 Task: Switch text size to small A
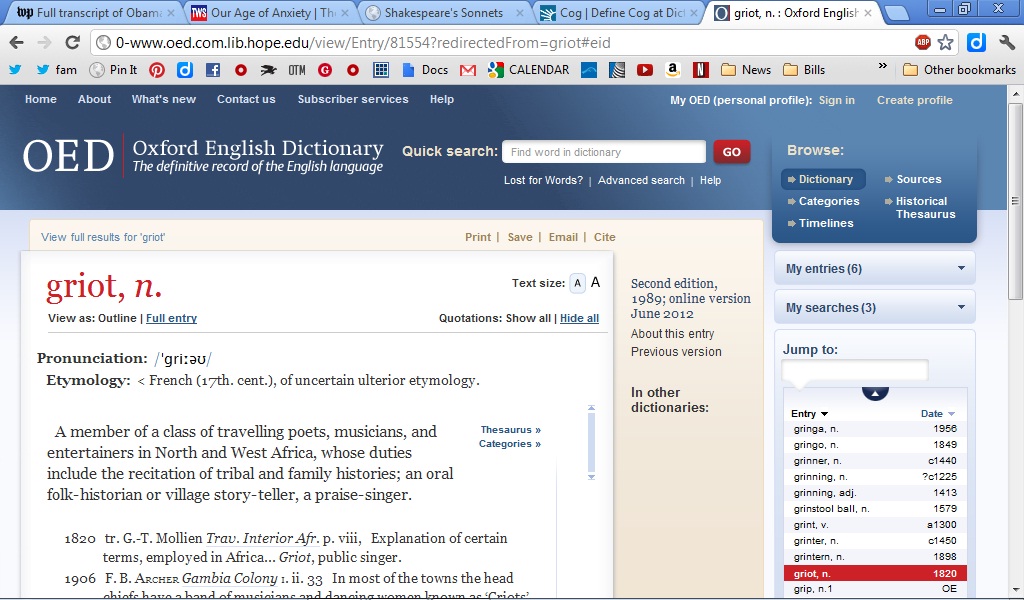click(577, 283)
